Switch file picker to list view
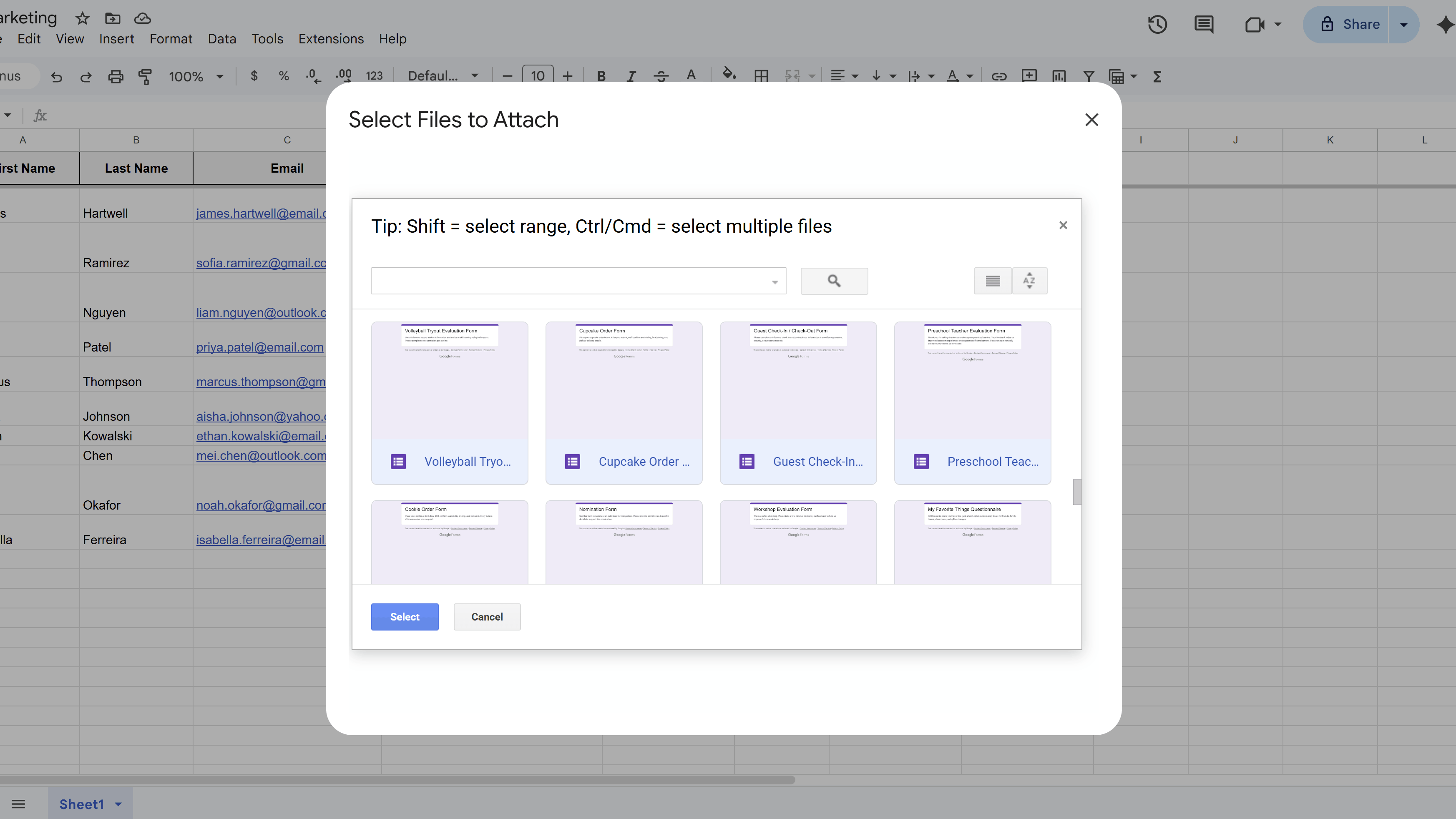This screenshot has height=819, width=1456. coord(992,281)
